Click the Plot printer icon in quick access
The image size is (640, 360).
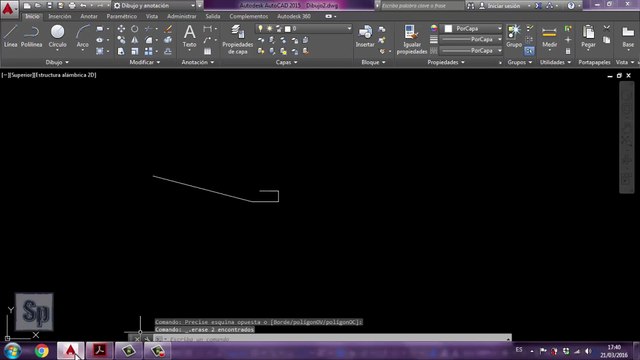pos(72,6)
